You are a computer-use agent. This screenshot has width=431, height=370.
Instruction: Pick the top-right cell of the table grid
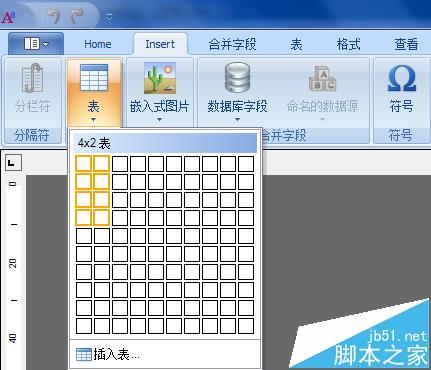point(246,164)
